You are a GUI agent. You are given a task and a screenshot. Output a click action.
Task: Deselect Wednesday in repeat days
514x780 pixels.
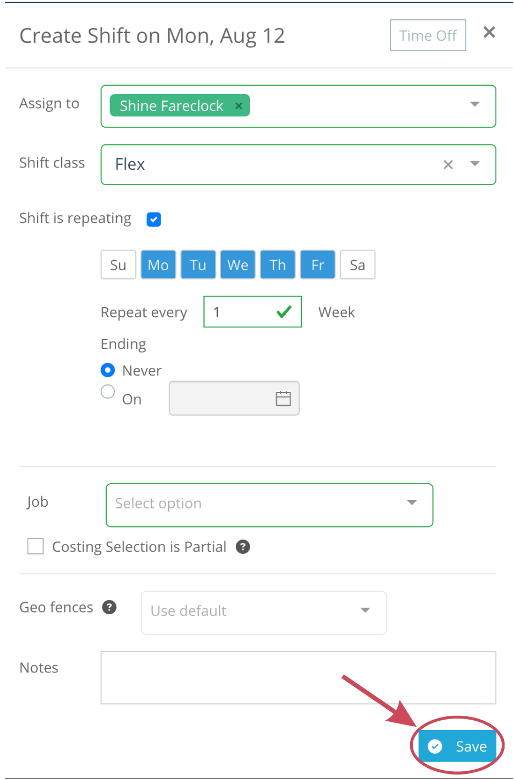[x=238, y=265]
